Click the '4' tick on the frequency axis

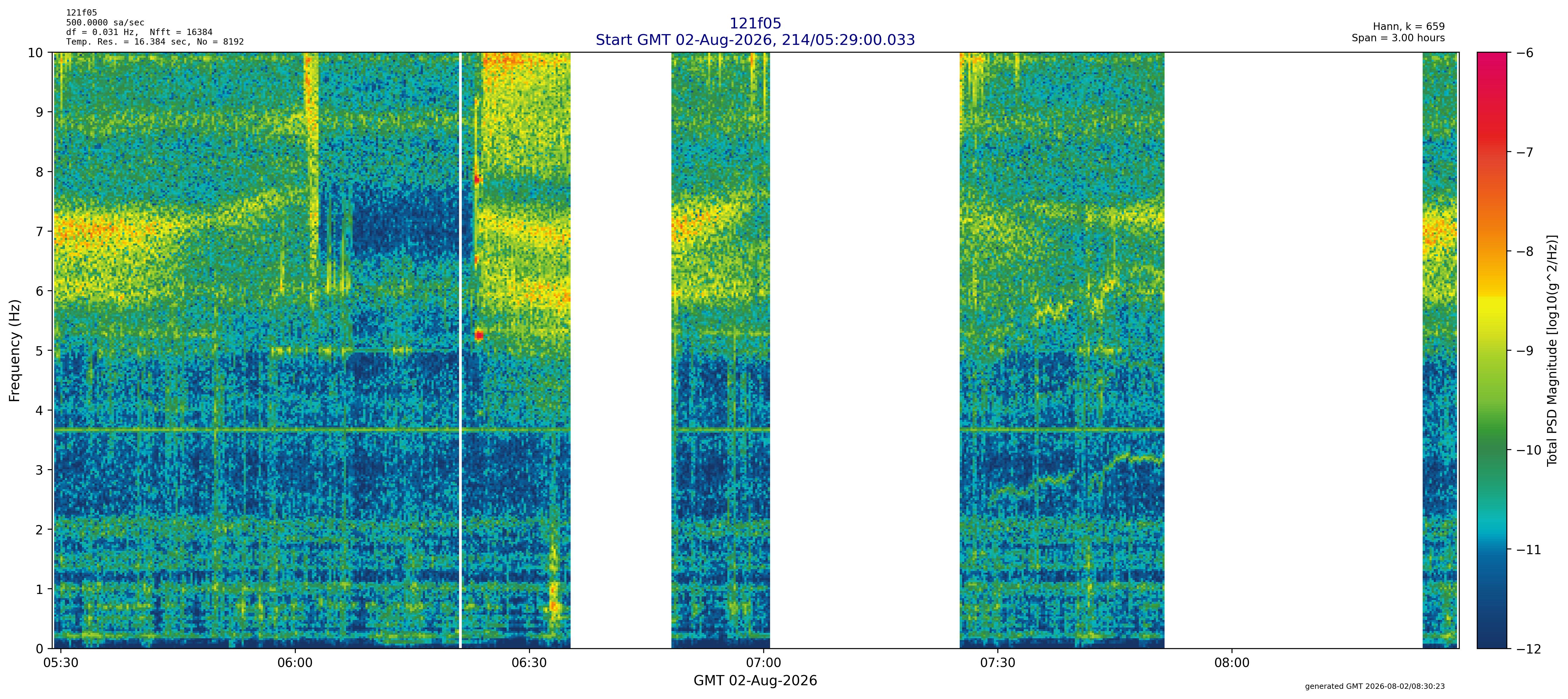pos(39,410)
